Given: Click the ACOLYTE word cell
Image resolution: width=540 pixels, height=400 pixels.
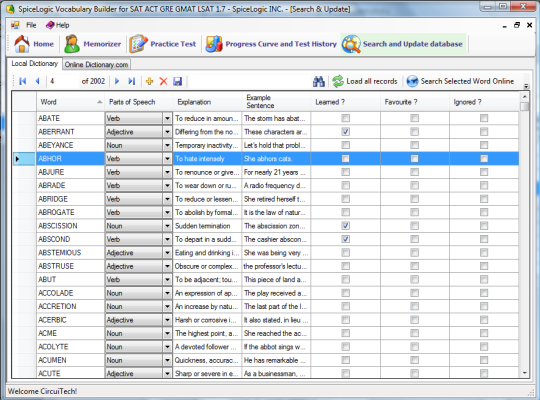Looking at the screenshot, I should [x=70, y=347].
